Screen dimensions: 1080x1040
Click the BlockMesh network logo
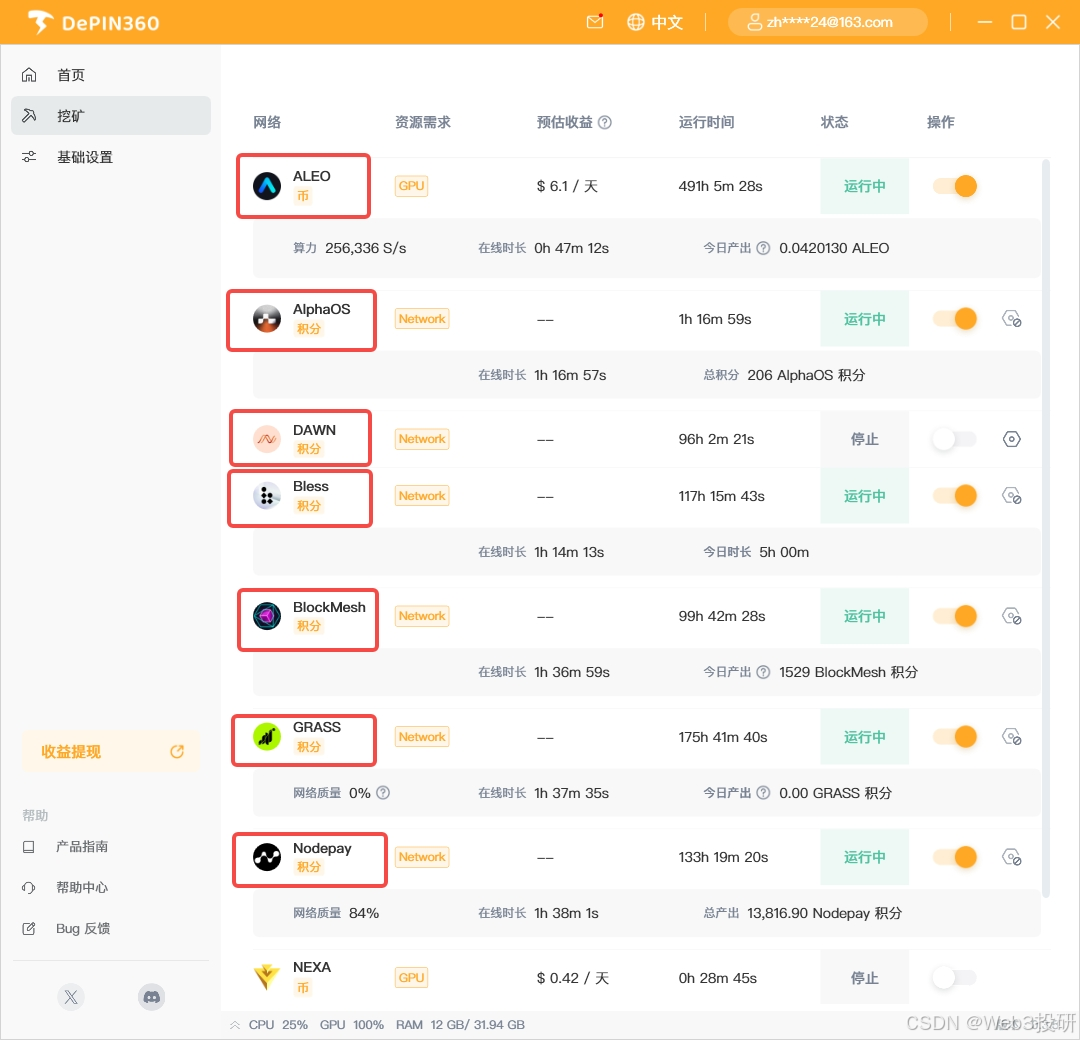tap(267, 616)
